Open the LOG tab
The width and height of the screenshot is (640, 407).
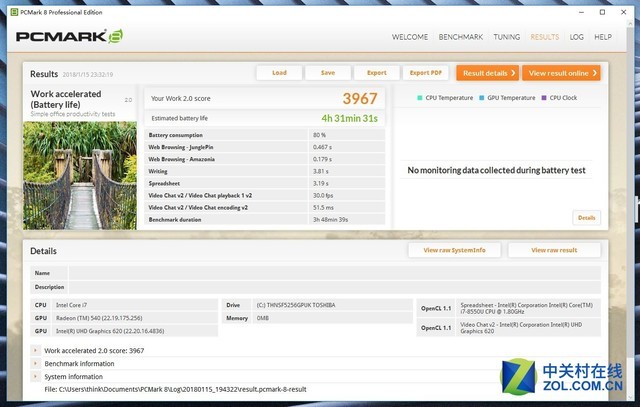pyautogui.click(x=576, y=37)
